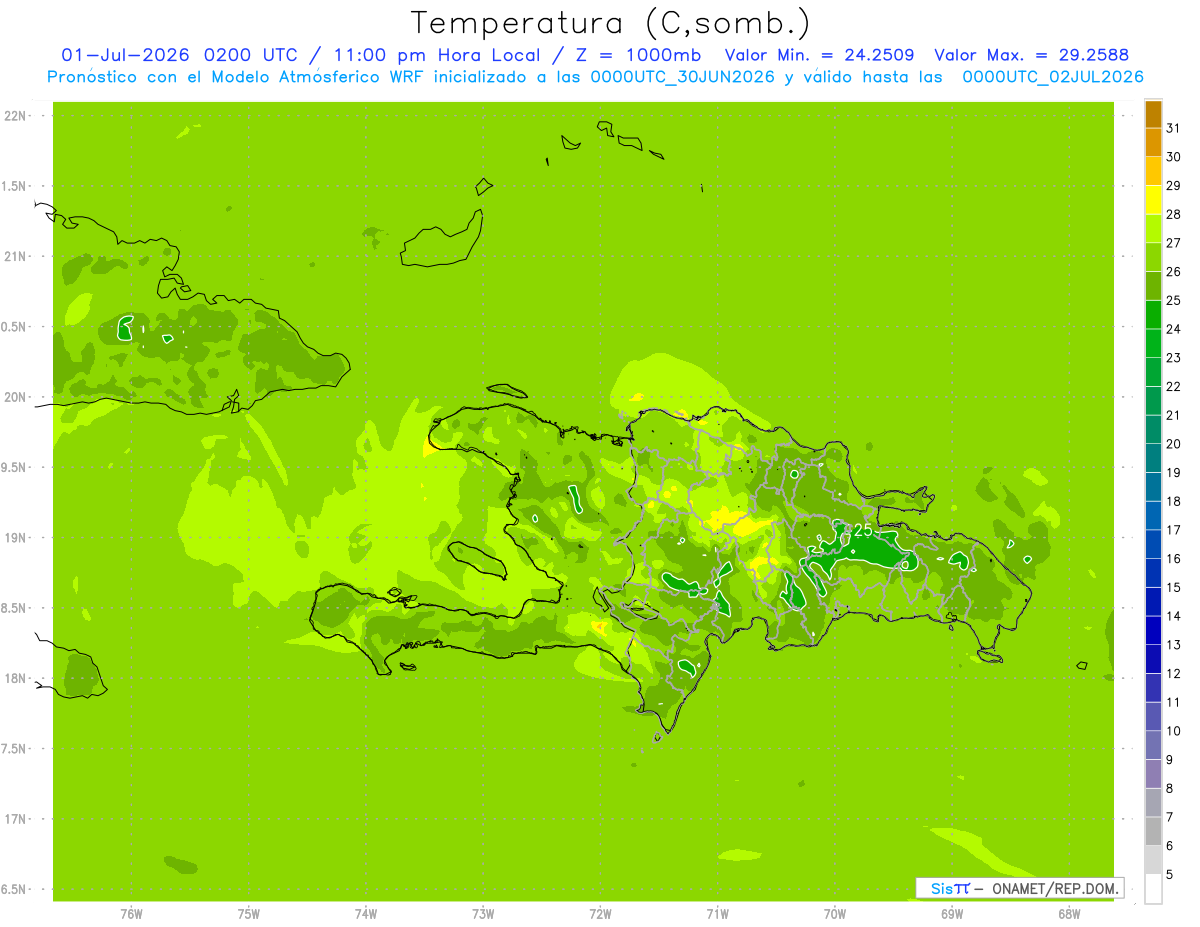Click the initialization time "0000UTC_30JUN2026"
Viewport: 1200px width, 927px height.
(683, 77)
